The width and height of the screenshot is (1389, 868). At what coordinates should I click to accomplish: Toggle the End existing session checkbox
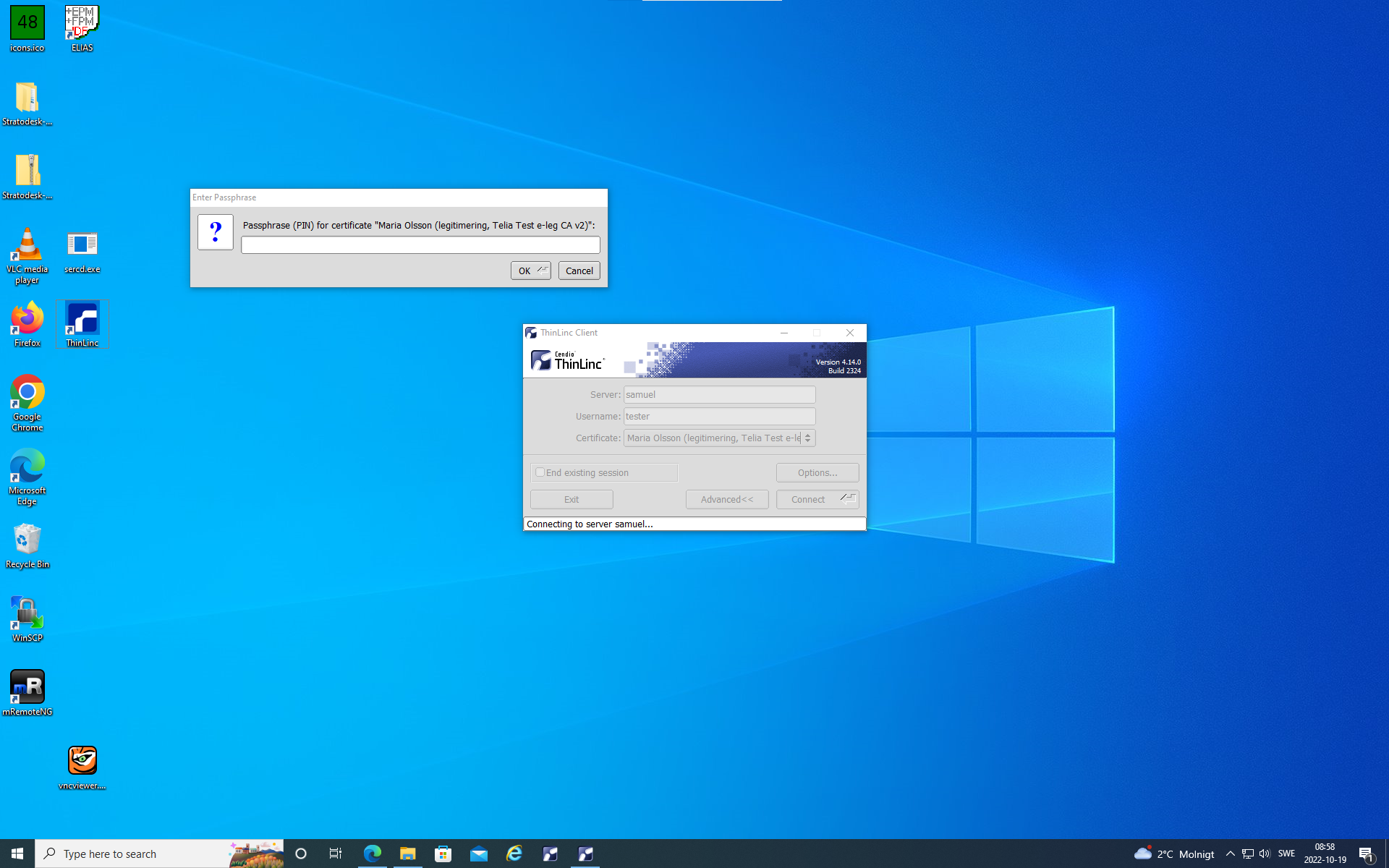pos(540,472)
